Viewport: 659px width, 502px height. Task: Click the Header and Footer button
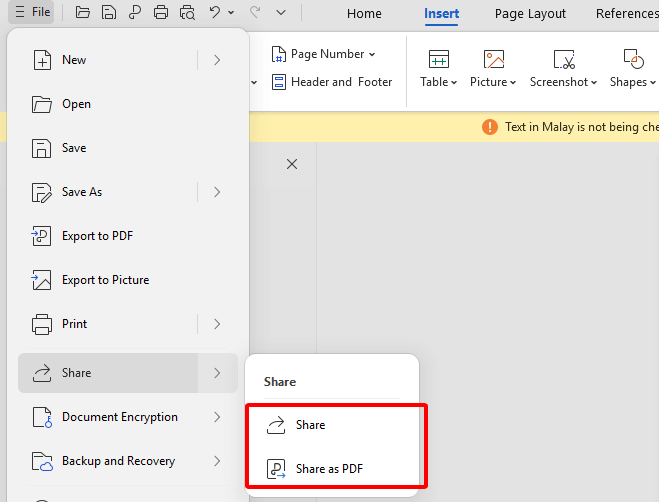332,82
